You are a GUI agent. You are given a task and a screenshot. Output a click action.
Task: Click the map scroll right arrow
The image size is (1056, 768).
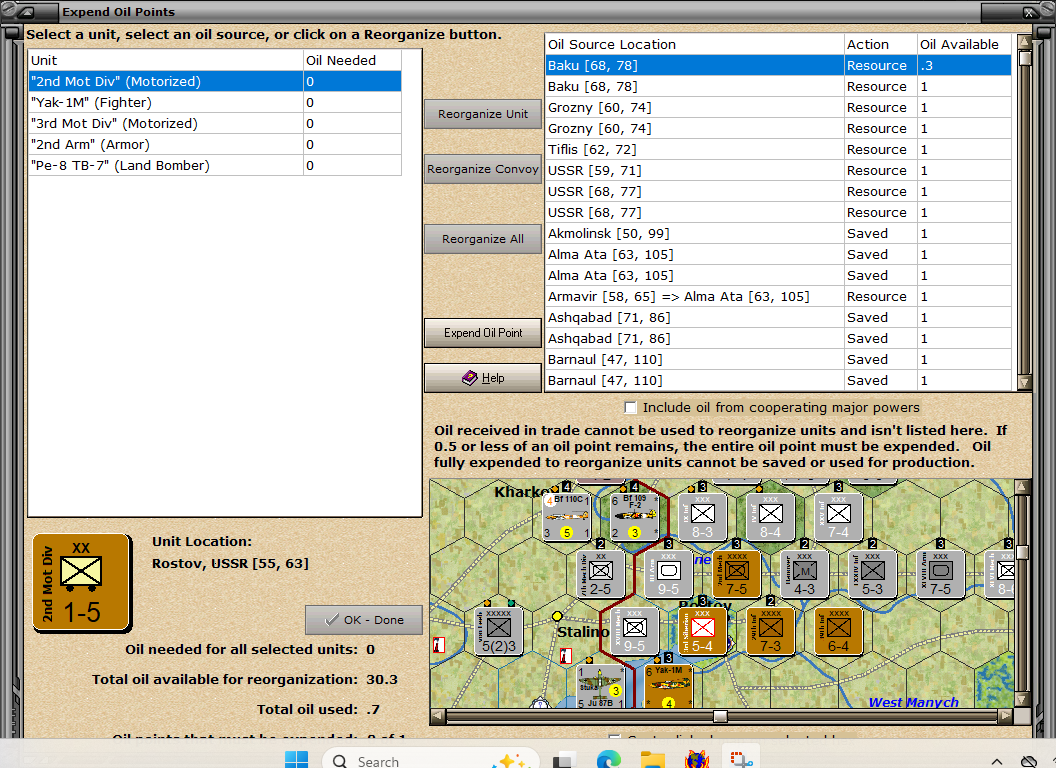(1005, 716)
